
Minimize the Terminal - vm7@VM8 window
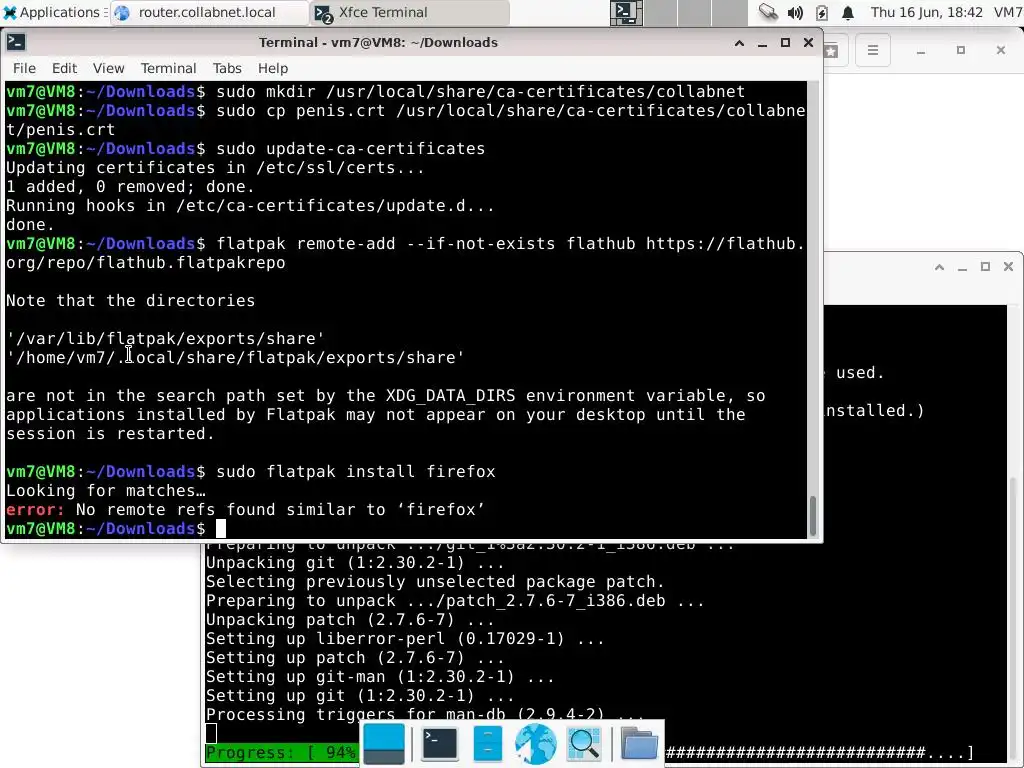tap(762, 43)
